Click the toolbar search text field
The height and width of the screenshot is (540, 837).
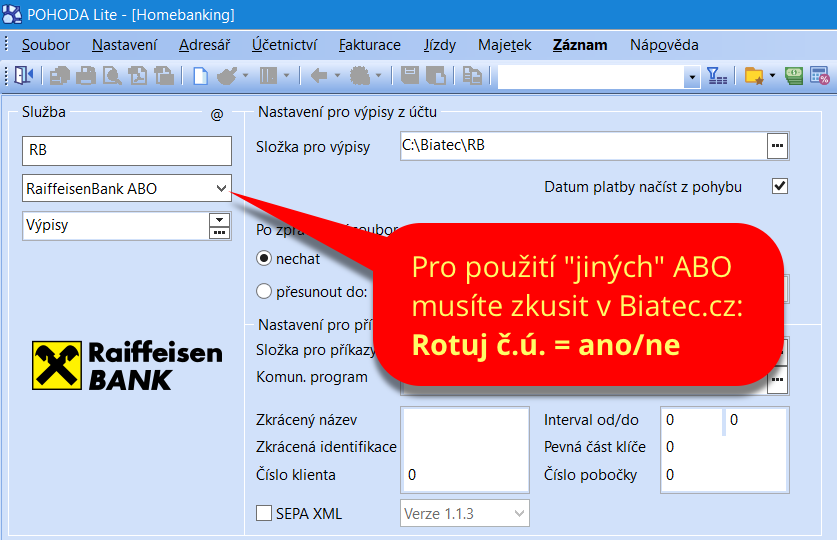coord(591,77)
